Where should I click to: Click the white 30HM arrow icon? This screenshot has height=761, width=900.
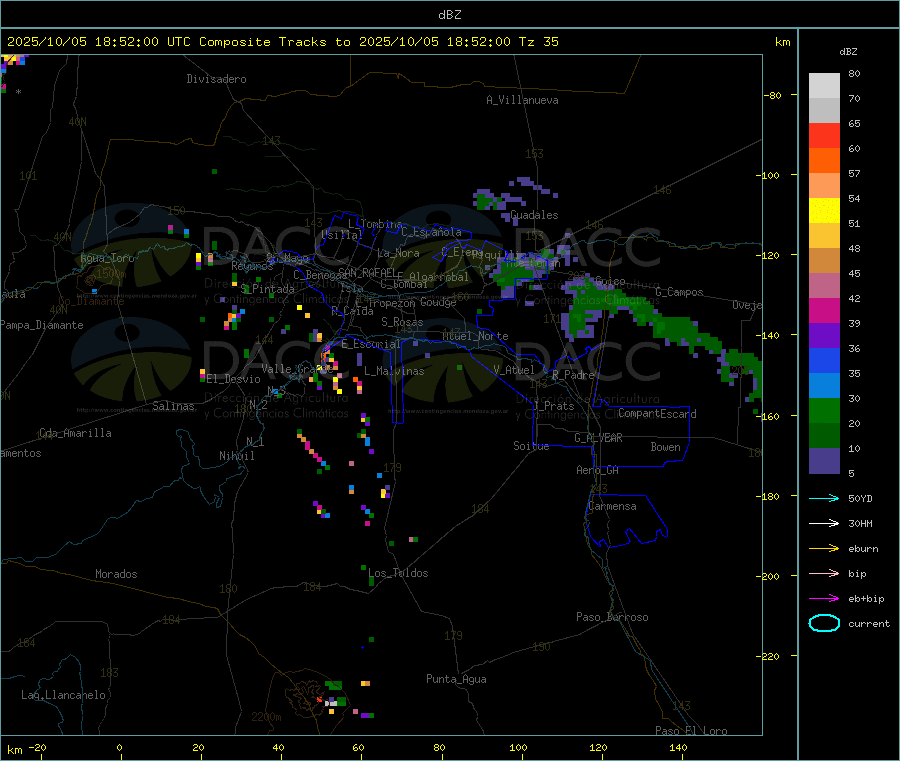coord(823,523)
